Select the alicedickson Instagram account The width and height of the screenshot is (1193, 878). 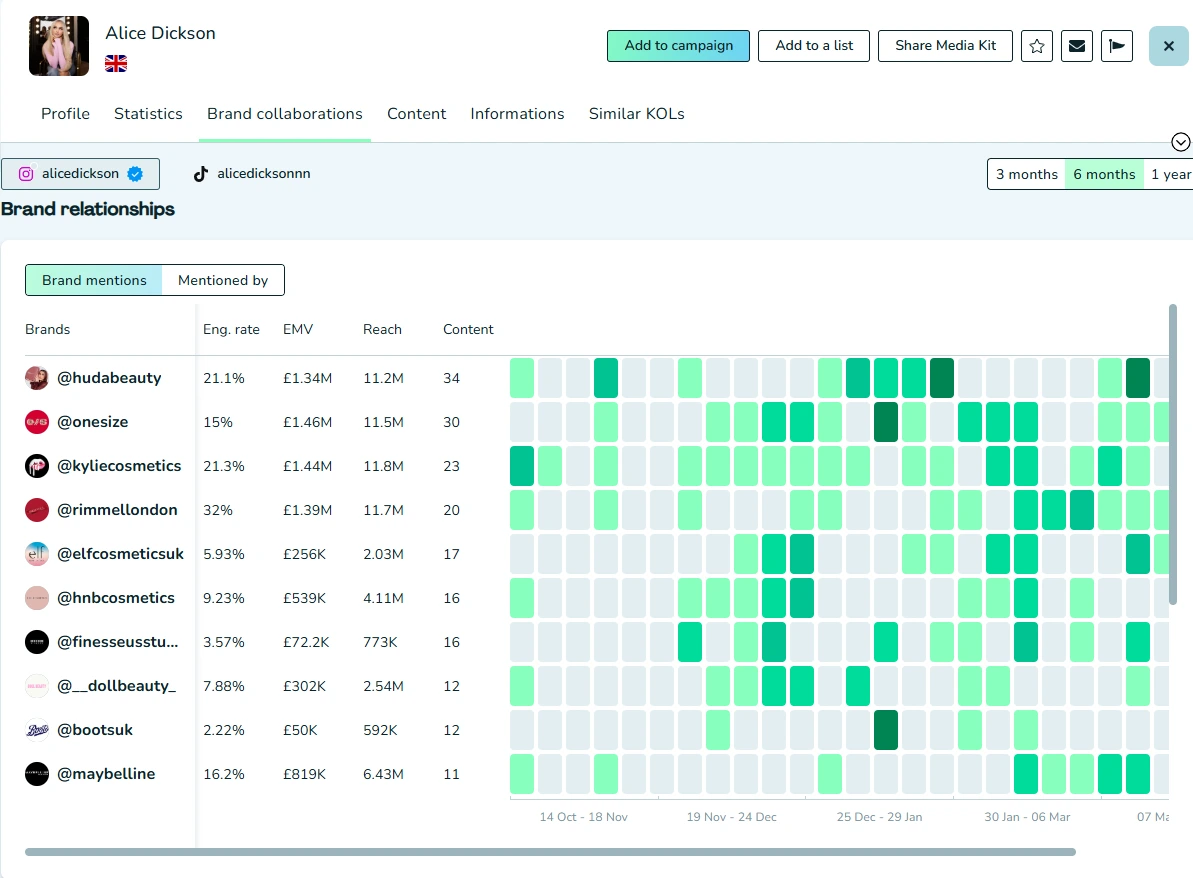point(81,173)
